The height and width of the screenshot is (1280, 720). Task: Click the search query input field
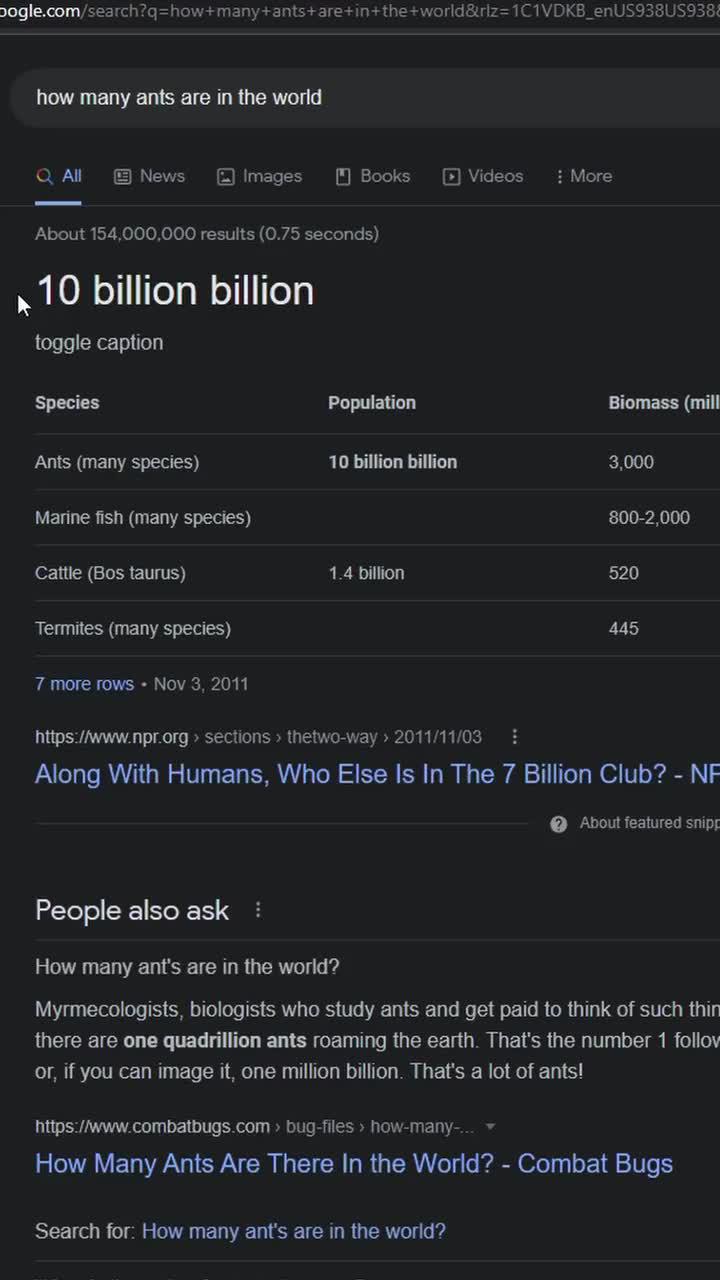tap(300, 97)
